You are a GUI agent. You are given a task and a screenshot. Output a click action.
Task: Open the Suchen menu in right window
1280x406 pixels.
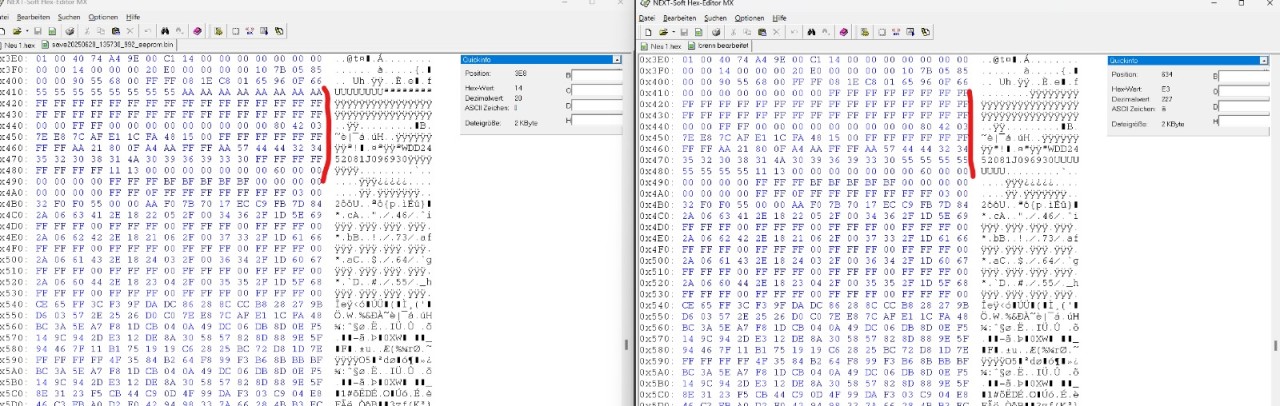pyautogui.click(x=715, y=18)
